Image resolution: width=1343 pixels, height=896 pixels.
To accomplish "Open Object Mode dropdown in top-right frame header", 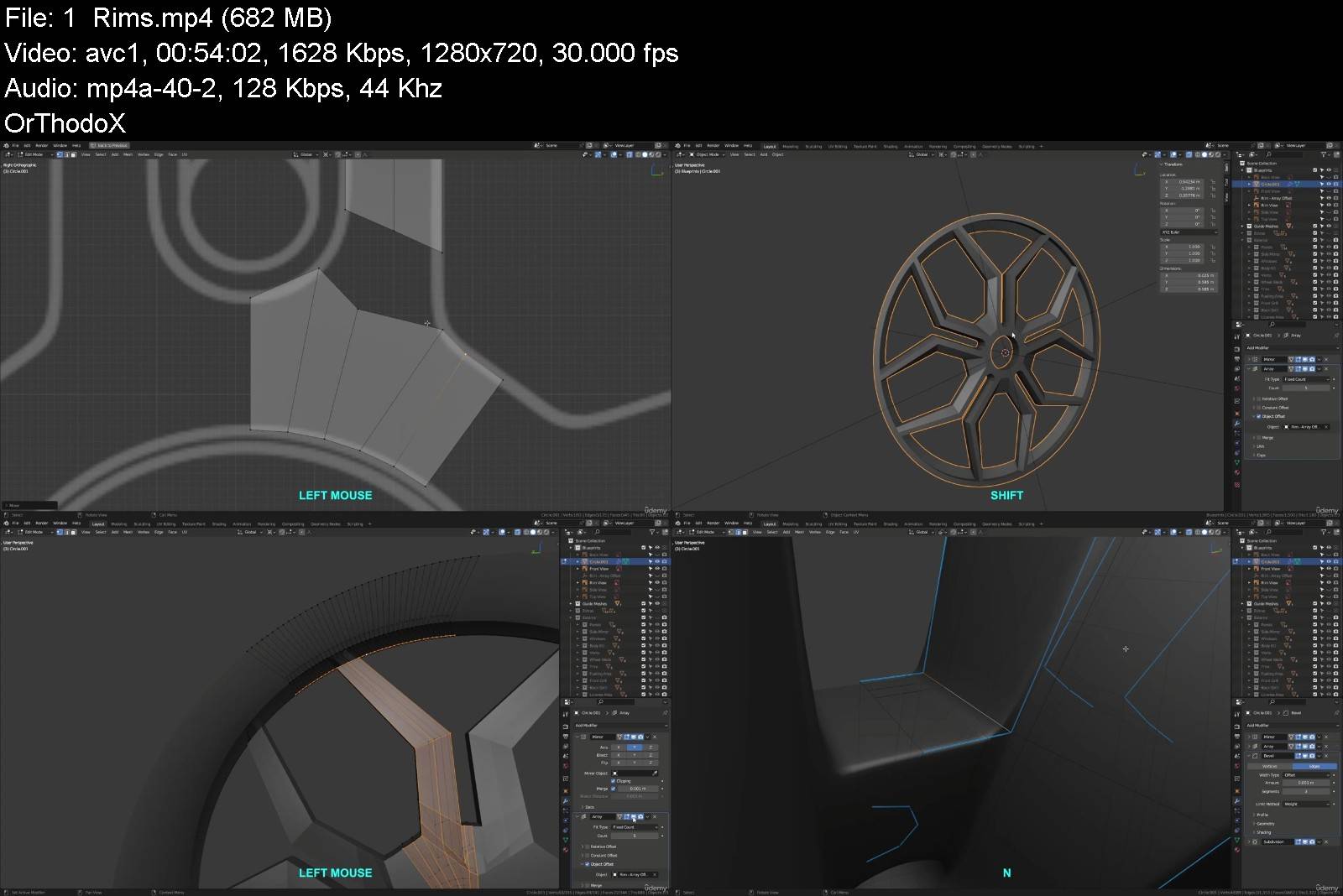I will click(x=707, y=154).
